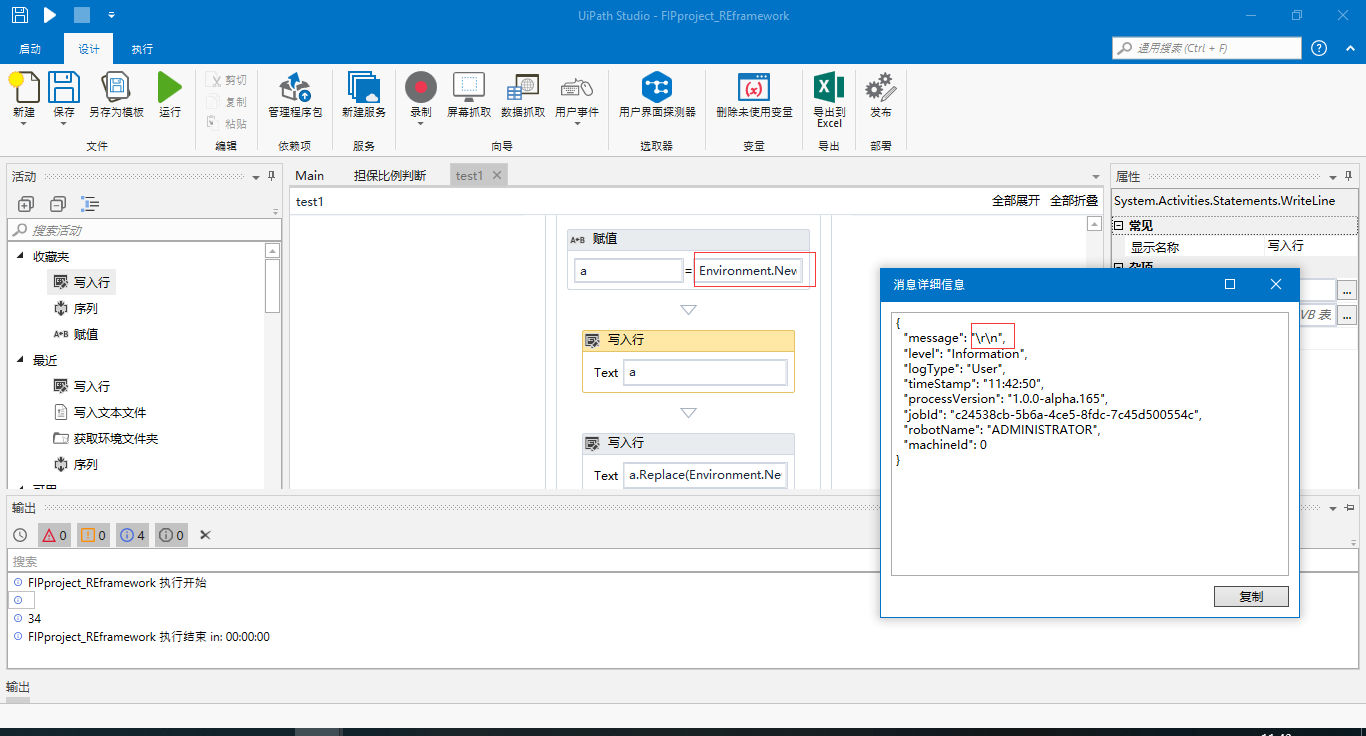
Task: Open the 启动 ribbon tab
Action: click(x=30, y=49)
